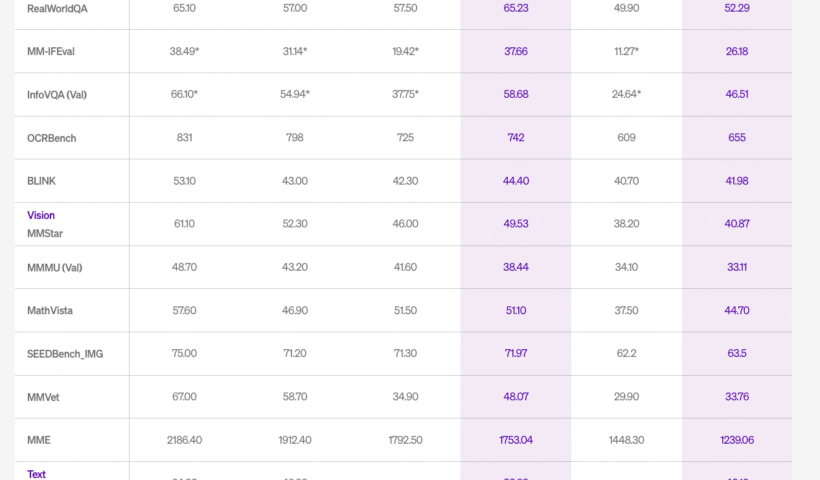Select the MMVet benchmark label
Screen dimensions: 820x480
(x=43, y=397)
